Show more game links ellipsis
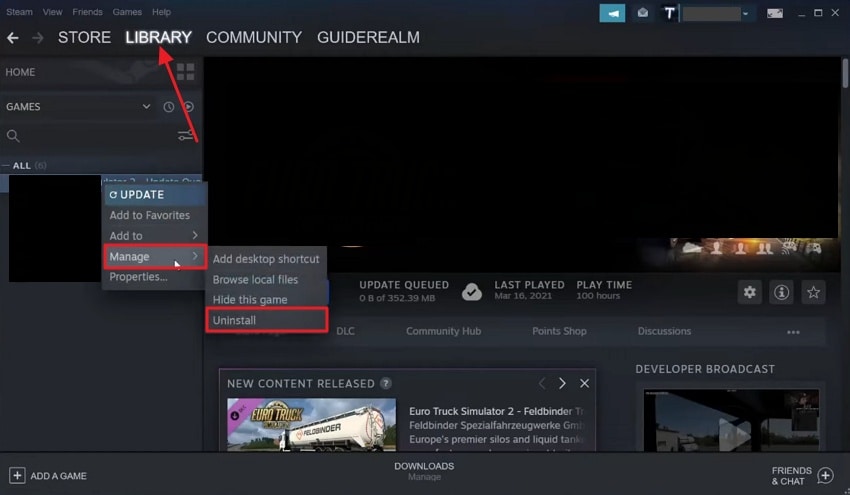This screenshot has height=495, width=850. pyautogui.click(x=793, y=332)
